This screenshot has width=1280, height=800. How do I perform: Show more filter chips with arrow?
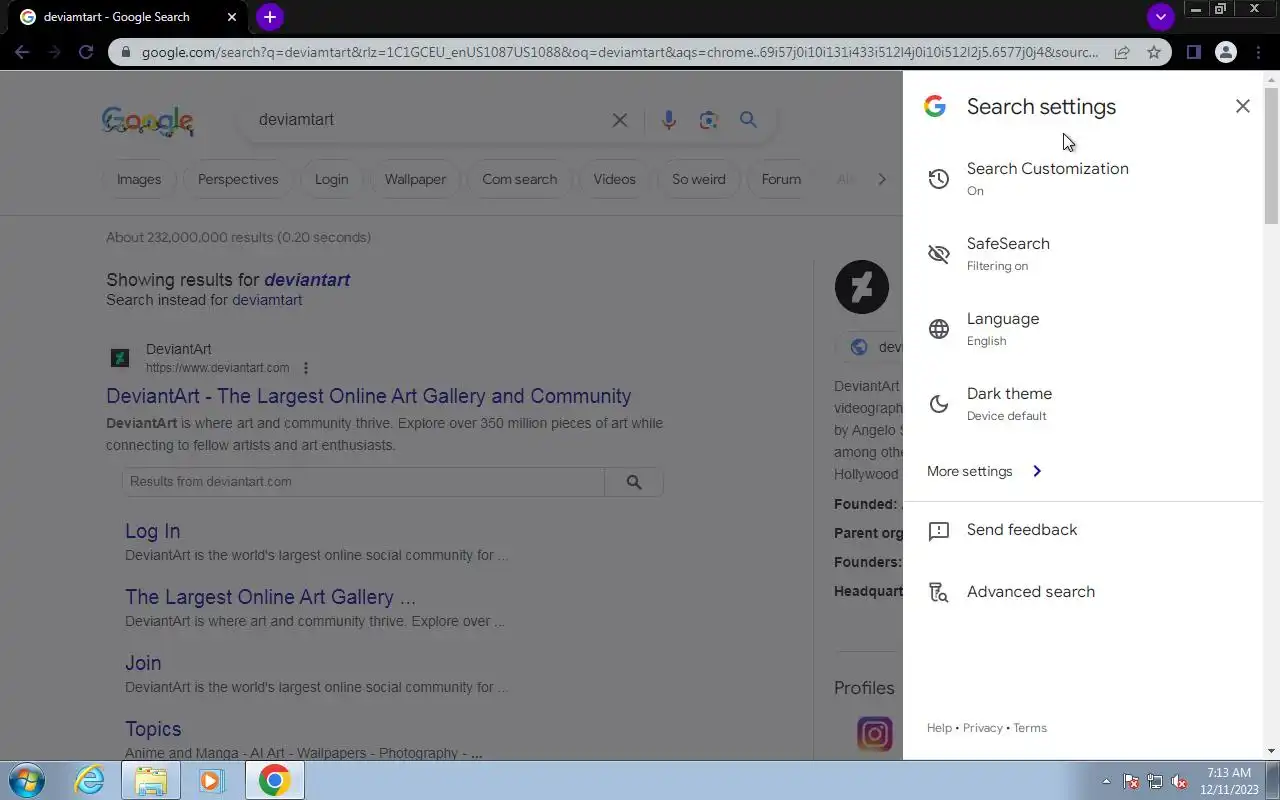click(881, 179)
